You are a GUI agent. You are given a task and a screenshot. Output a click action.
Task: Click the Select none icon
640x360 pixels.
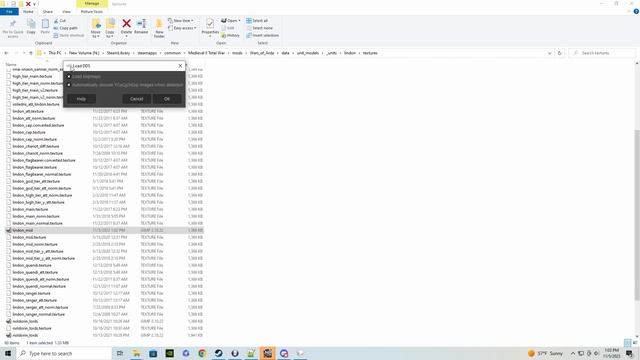click(x=249, y=28)
